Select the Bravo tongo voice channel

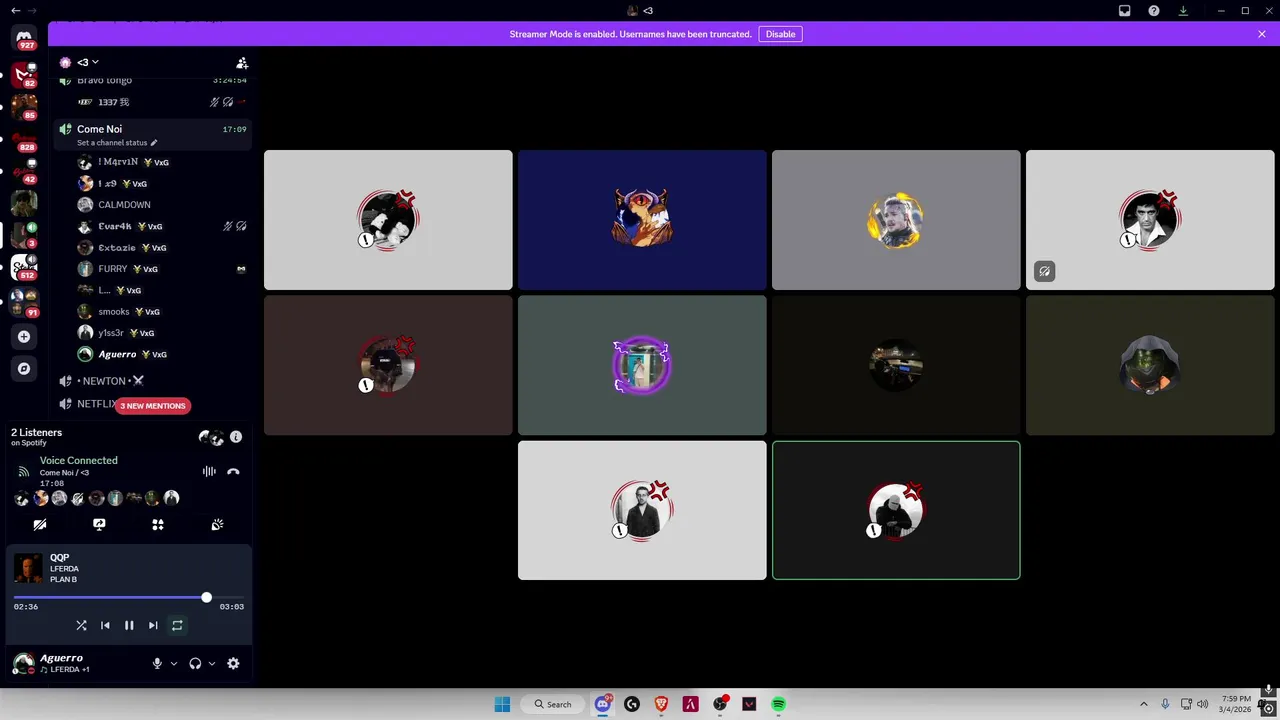pyautogui.click(x=152, y=80)
